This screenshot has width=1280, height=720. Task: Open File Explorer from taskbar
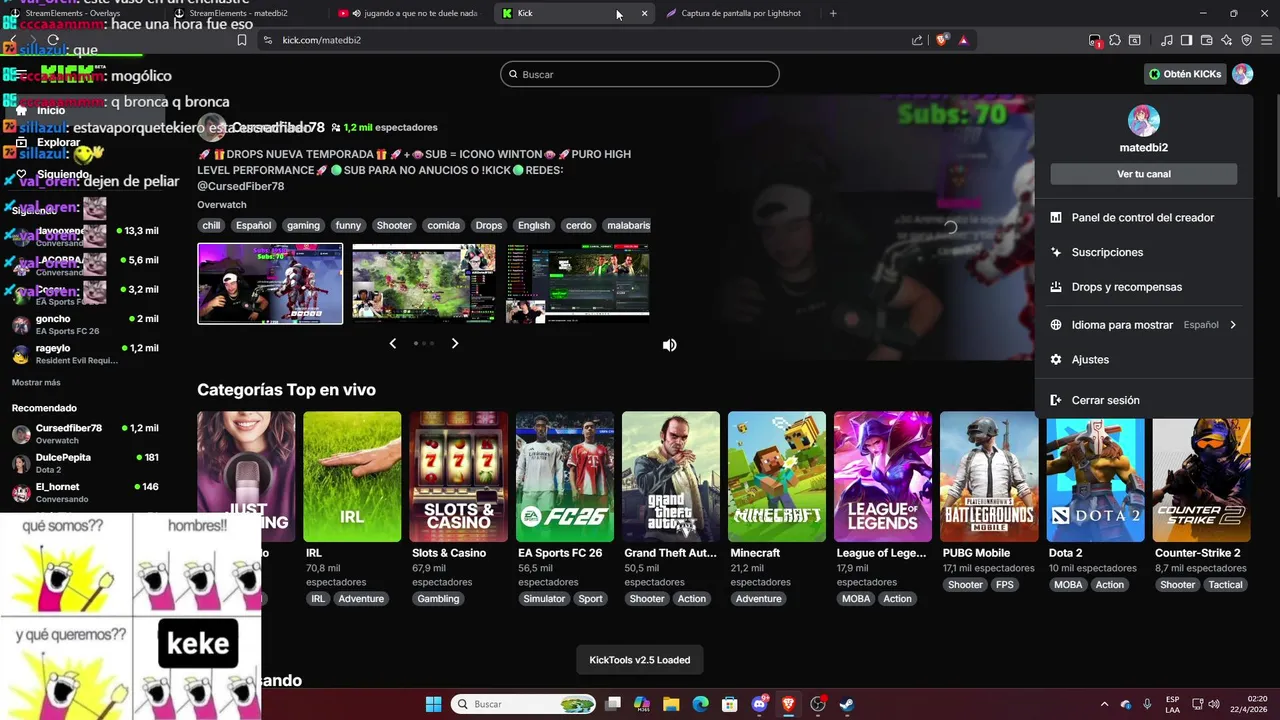point(671,704)
